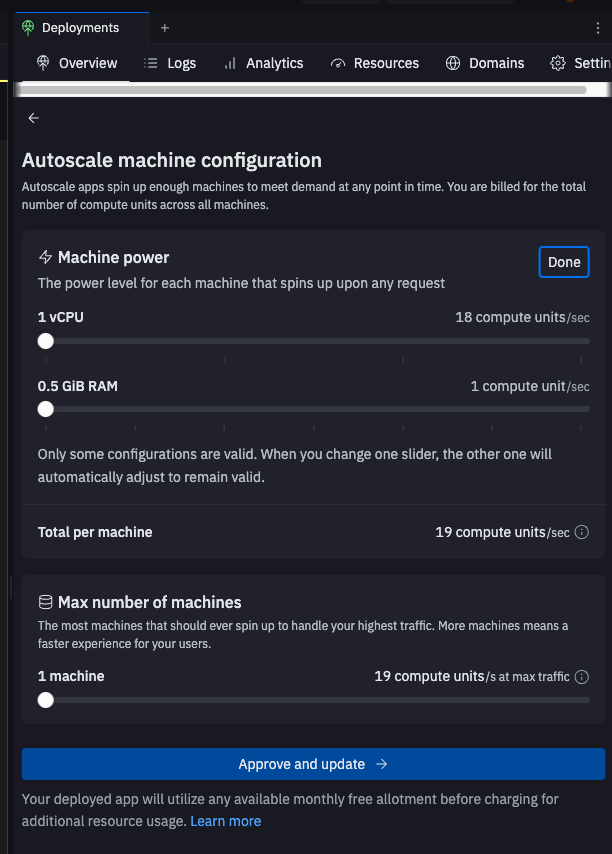Click the Deployments rocket tab icon
612x854 pixels.
click(x=27, y=28)
